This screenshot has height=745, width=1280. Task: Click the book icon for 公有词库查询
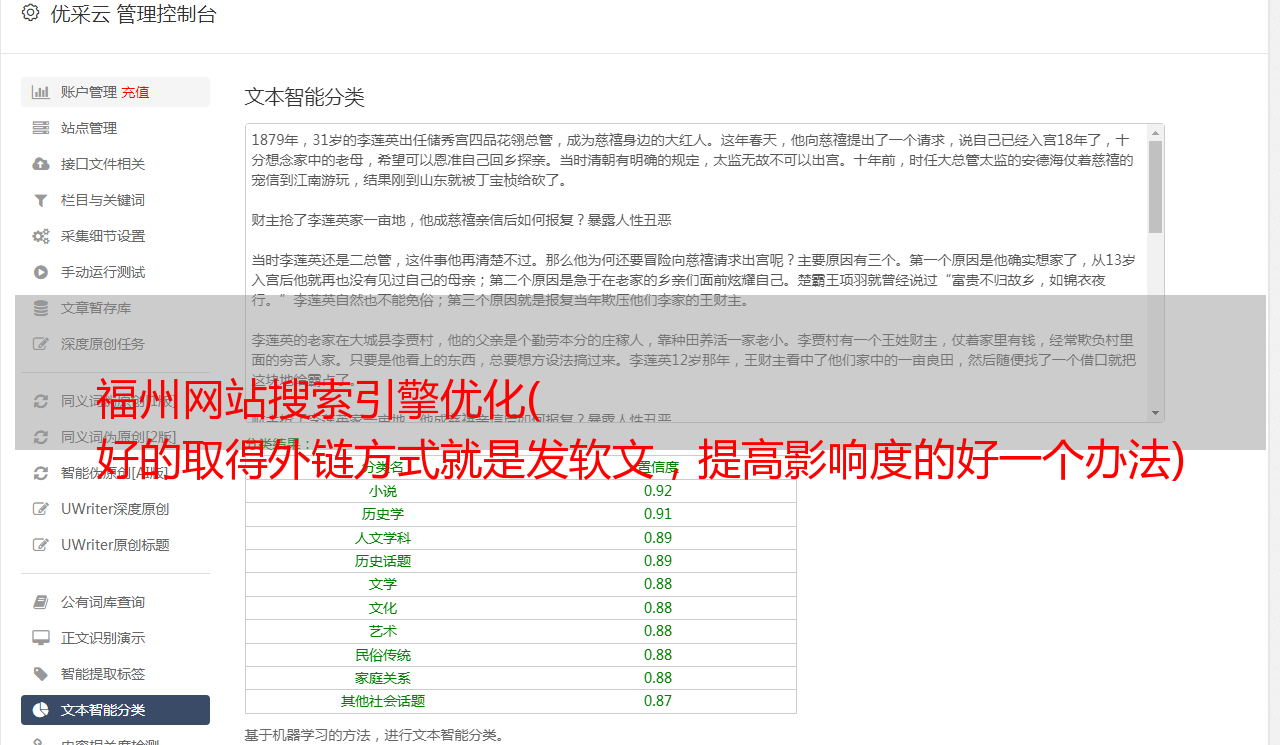pyautogui.click(x=41, y=602)
